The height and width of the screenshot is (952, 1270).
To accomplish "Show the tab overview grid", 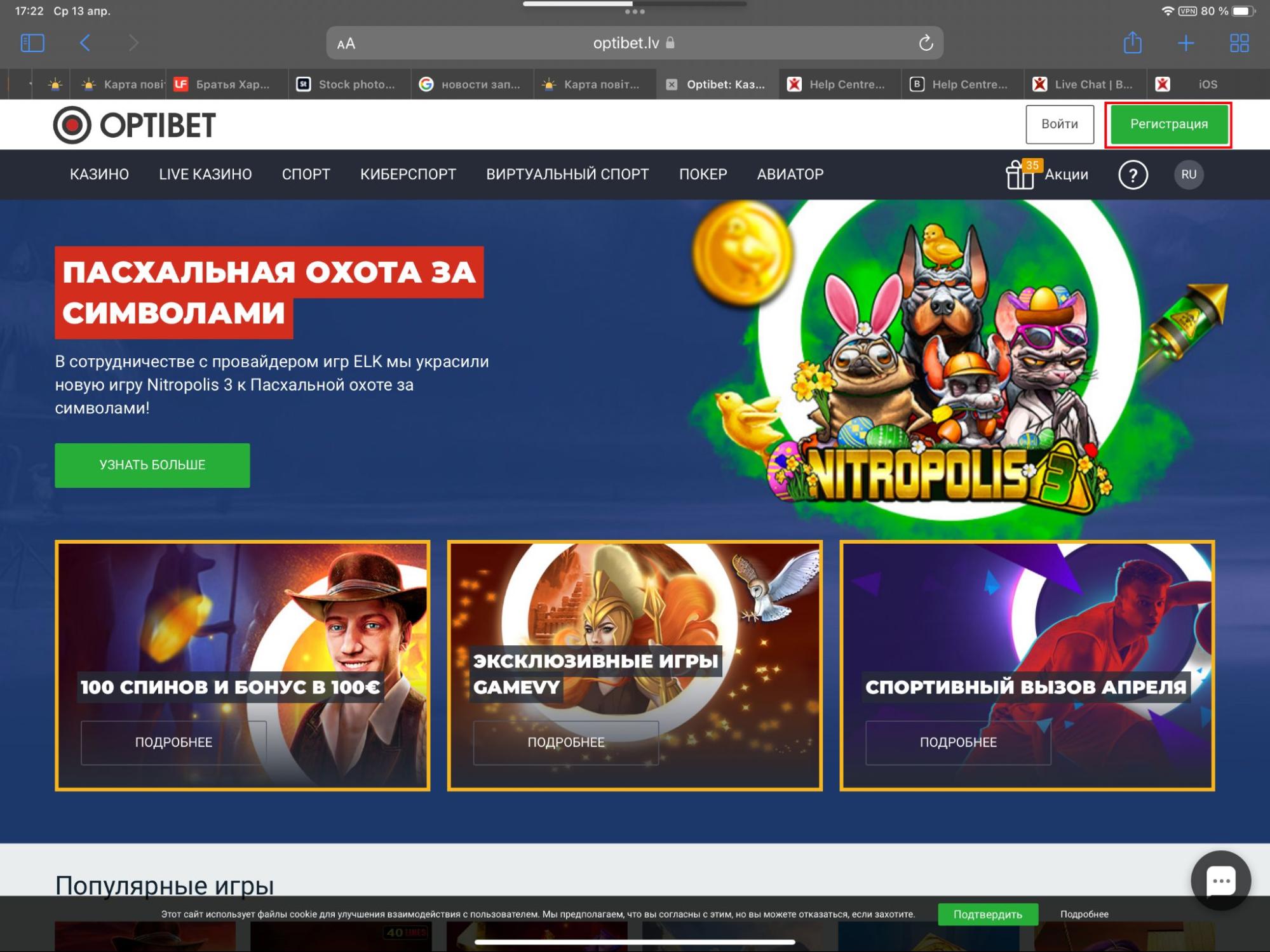I will 1239,43.
